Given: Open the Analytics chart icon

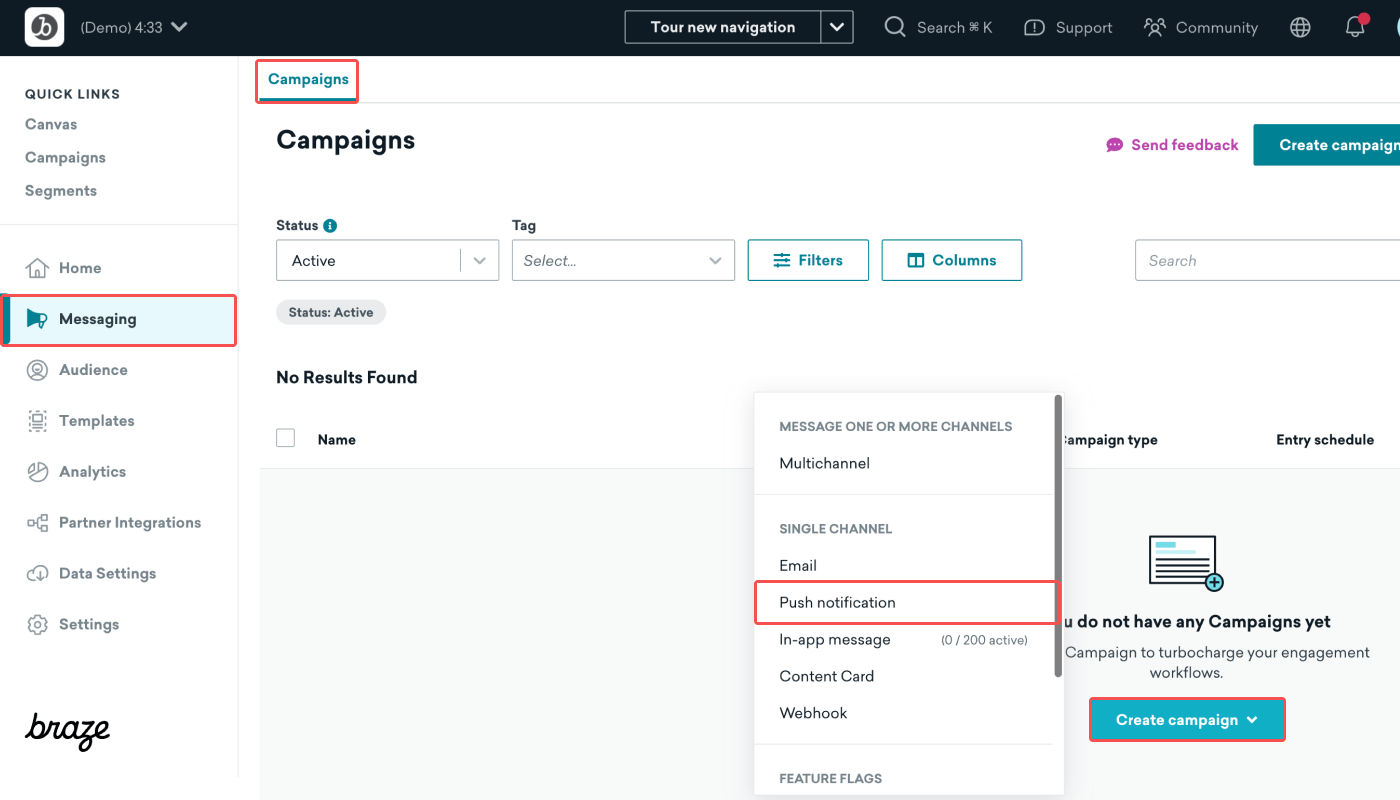Looking at the screenshot, I should pos(37,472).
